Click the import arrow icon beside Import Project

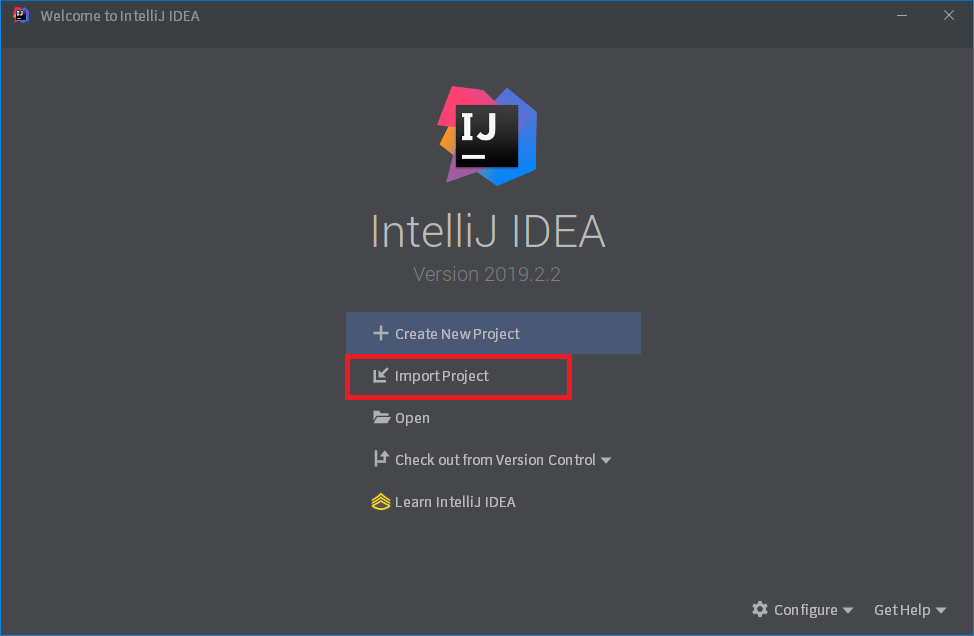point(380,376)
